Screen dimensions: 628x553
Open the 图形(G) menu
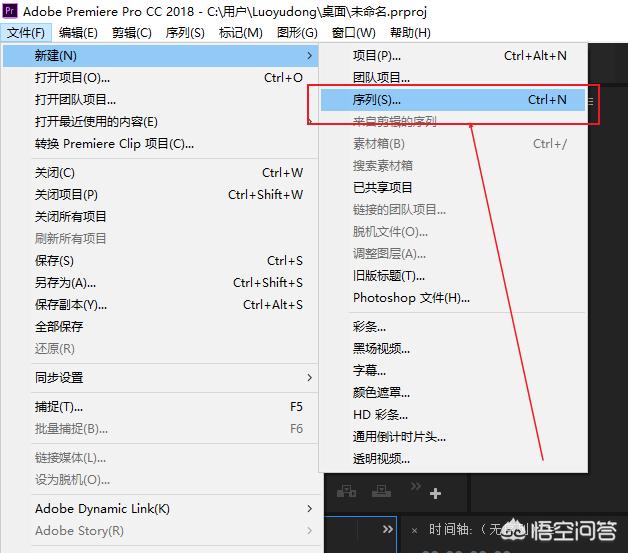297,33
